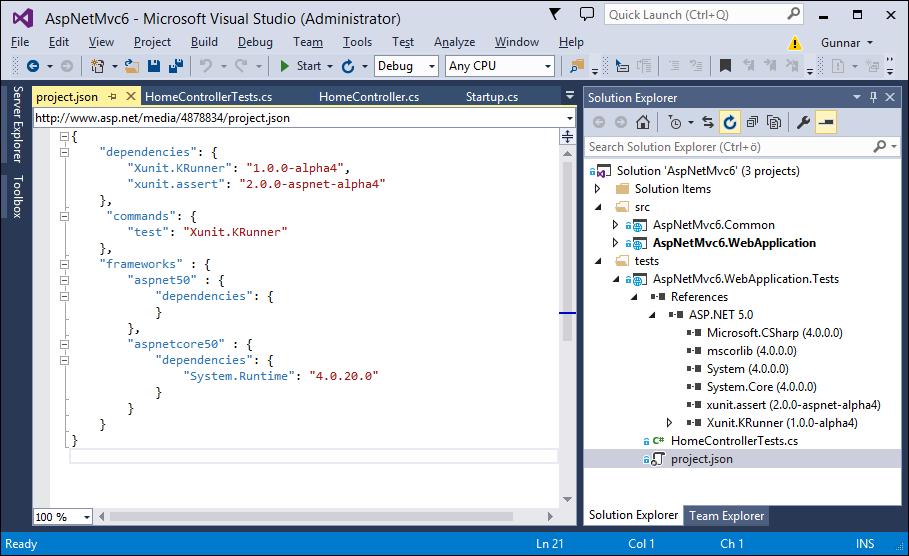Click the Find in Files toolbar icon
Screen dimensions: 909x556
click(x=576, y=66)
